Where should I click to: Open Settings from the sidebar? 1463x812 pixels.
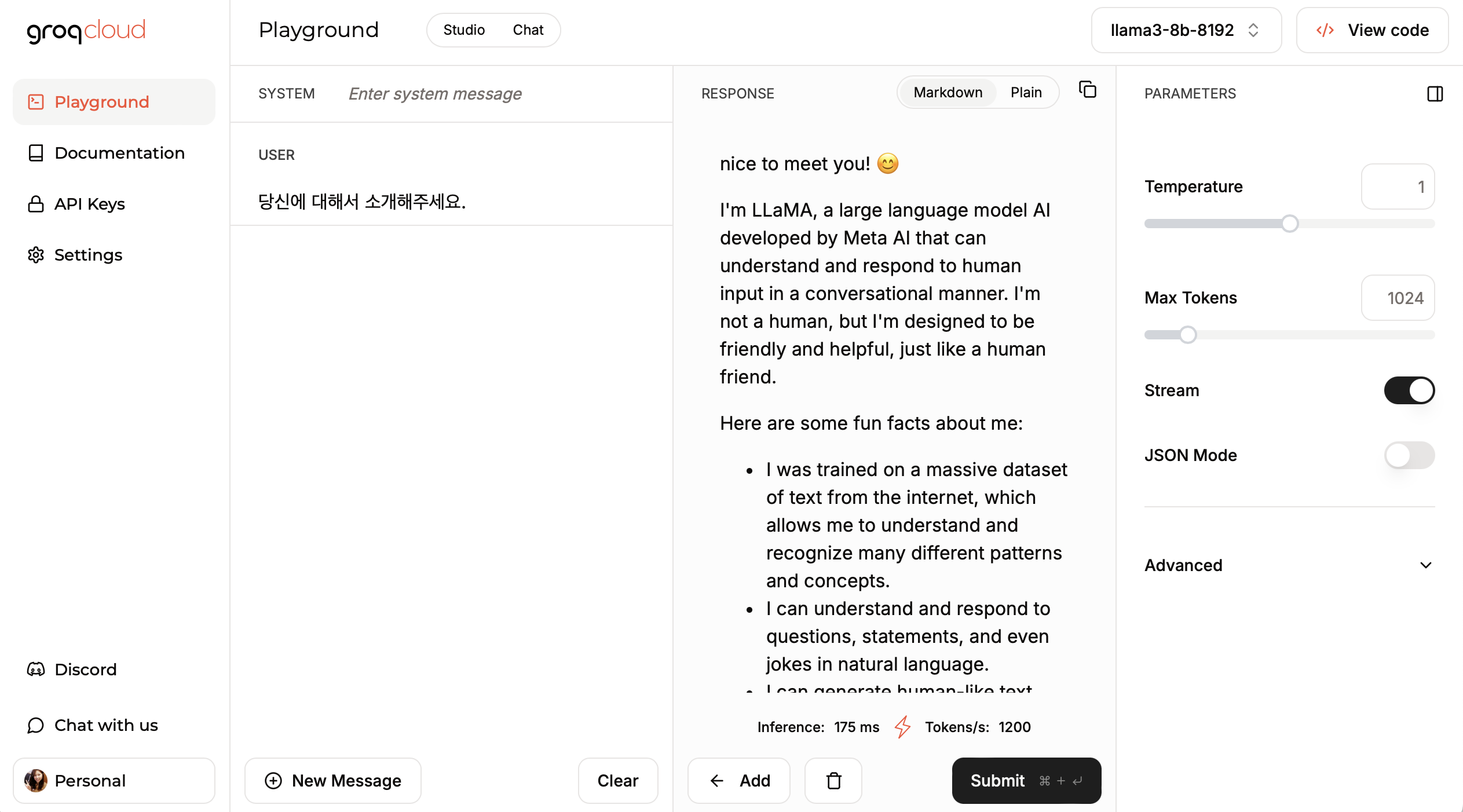88,255
